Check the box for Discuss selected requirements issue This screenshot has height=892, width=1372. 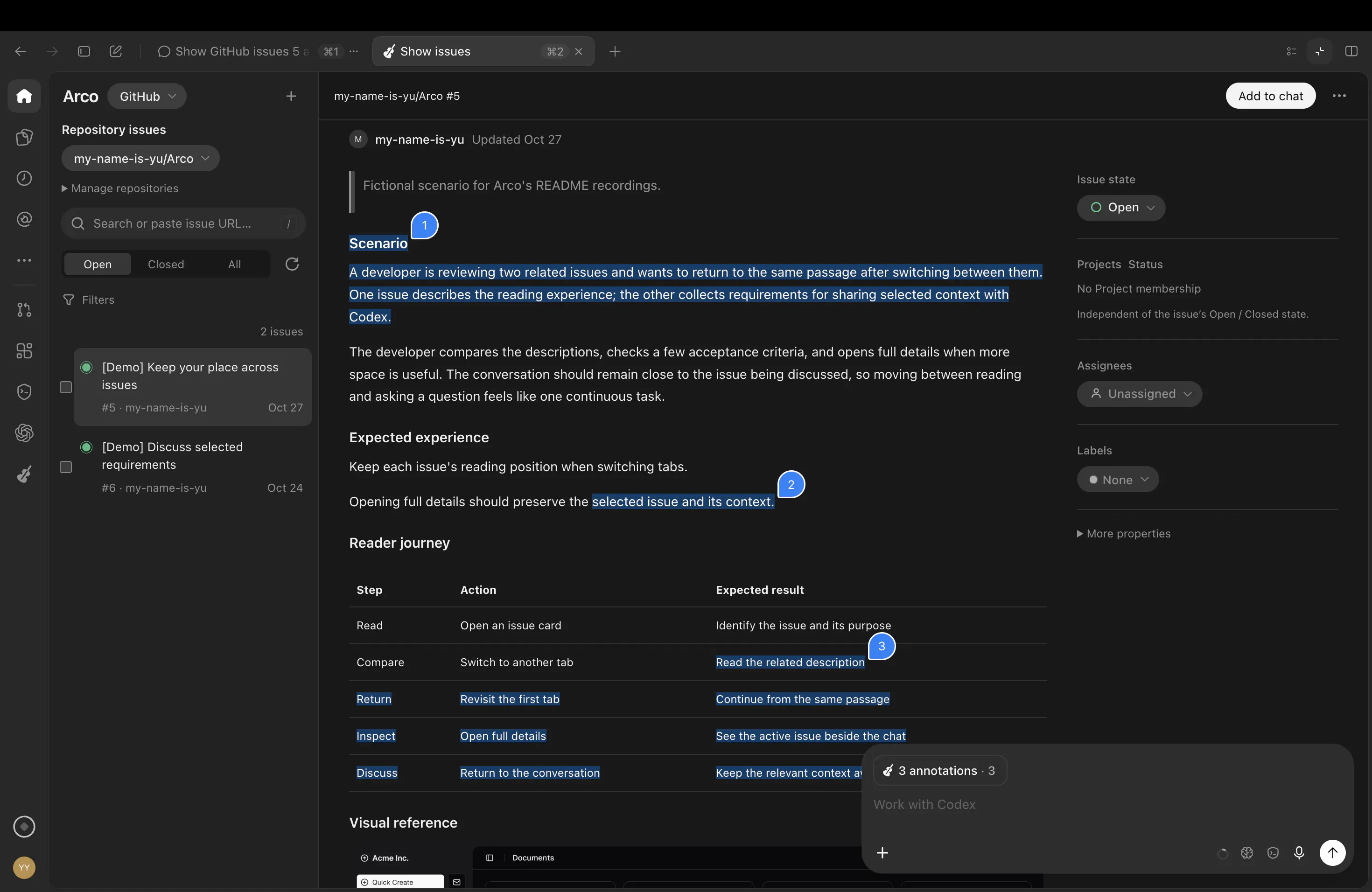pos(66,467)
